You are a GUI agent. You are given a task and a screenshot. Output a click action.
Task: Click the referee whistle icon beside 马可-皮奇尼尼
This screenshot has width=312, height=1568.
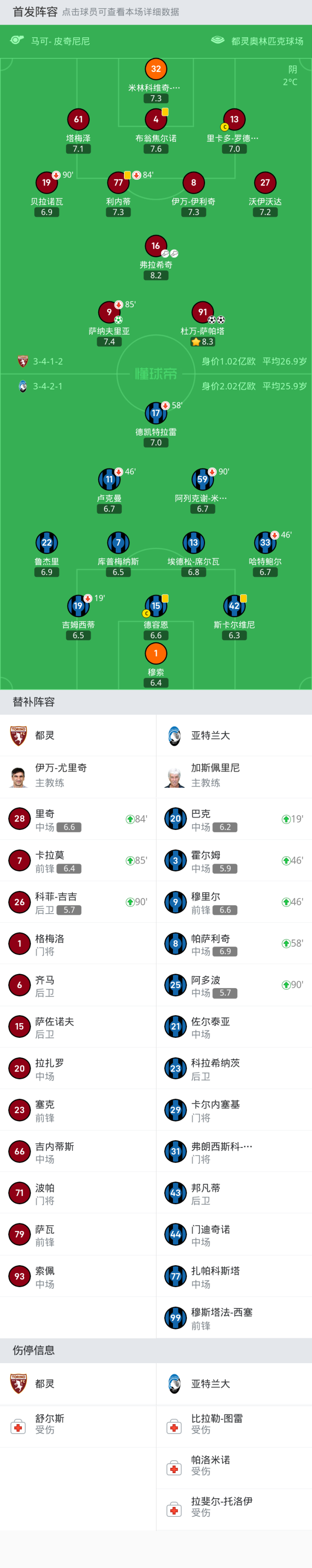click(x=17, y=40)
